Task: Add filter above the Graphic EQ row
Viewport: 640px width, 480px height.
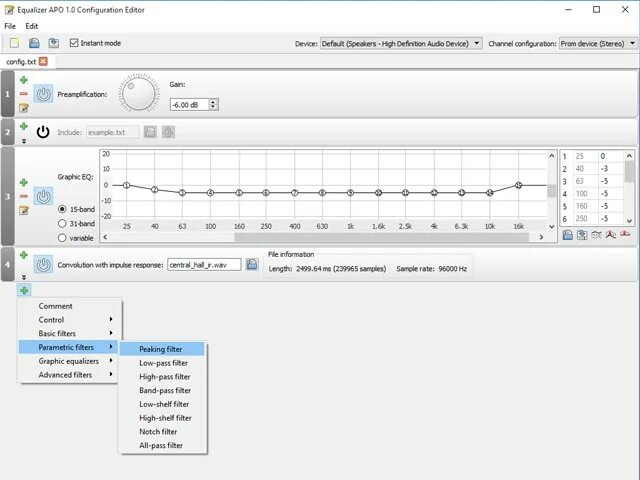Action: (x=24, y=182)
